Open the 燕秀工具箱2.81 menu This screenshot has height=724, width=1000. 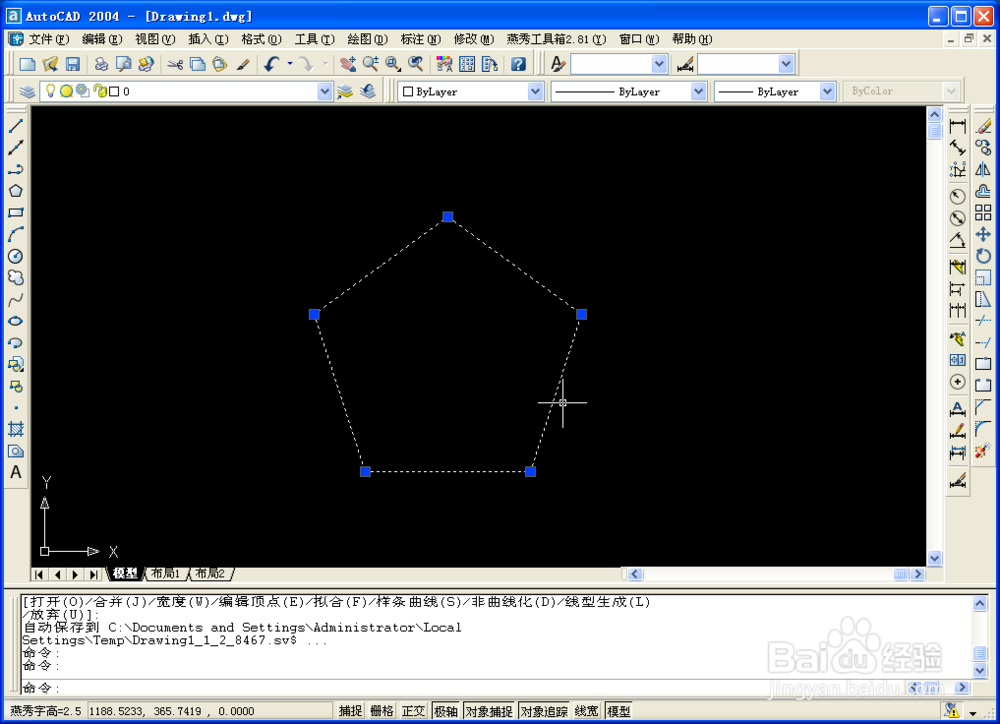click(556, 39)
